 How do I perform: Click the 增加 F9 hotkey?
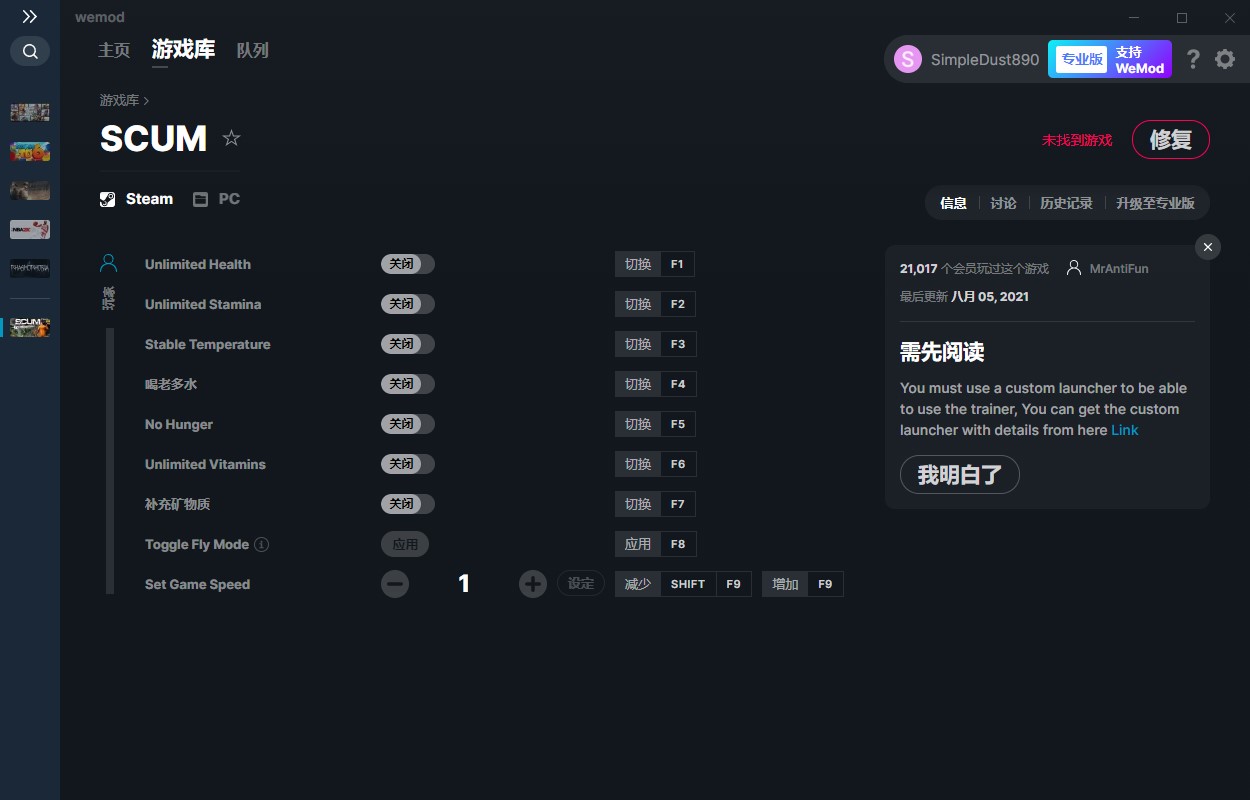[x=803, y=584]
